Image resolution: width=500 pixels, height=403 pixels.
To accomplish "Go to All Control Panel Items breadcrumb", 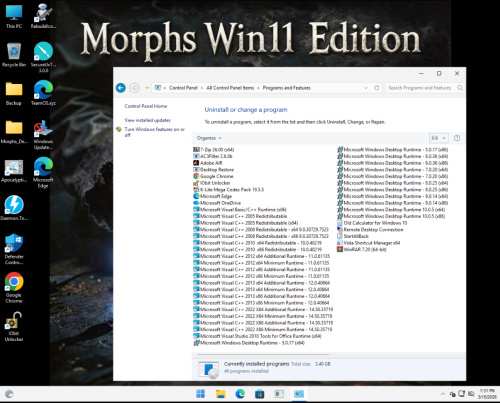I will coord(230,88).
